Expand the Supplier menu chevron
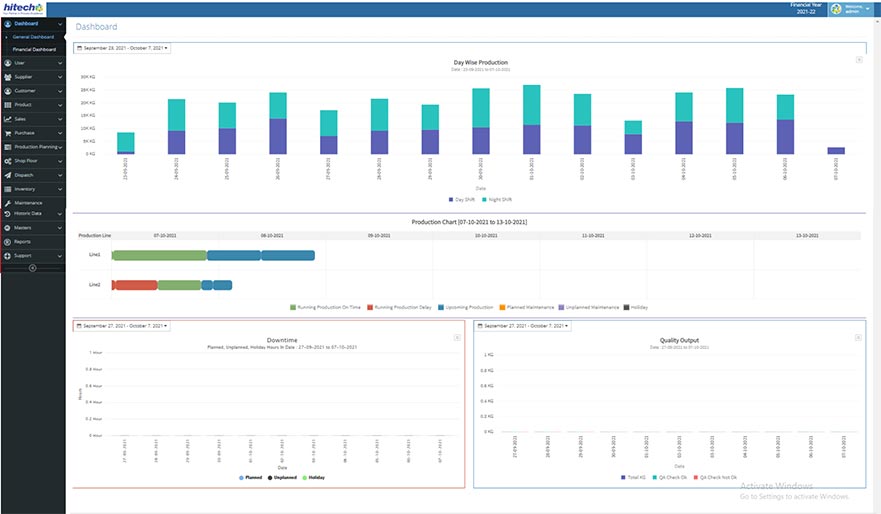 click(x=60, y=77)
